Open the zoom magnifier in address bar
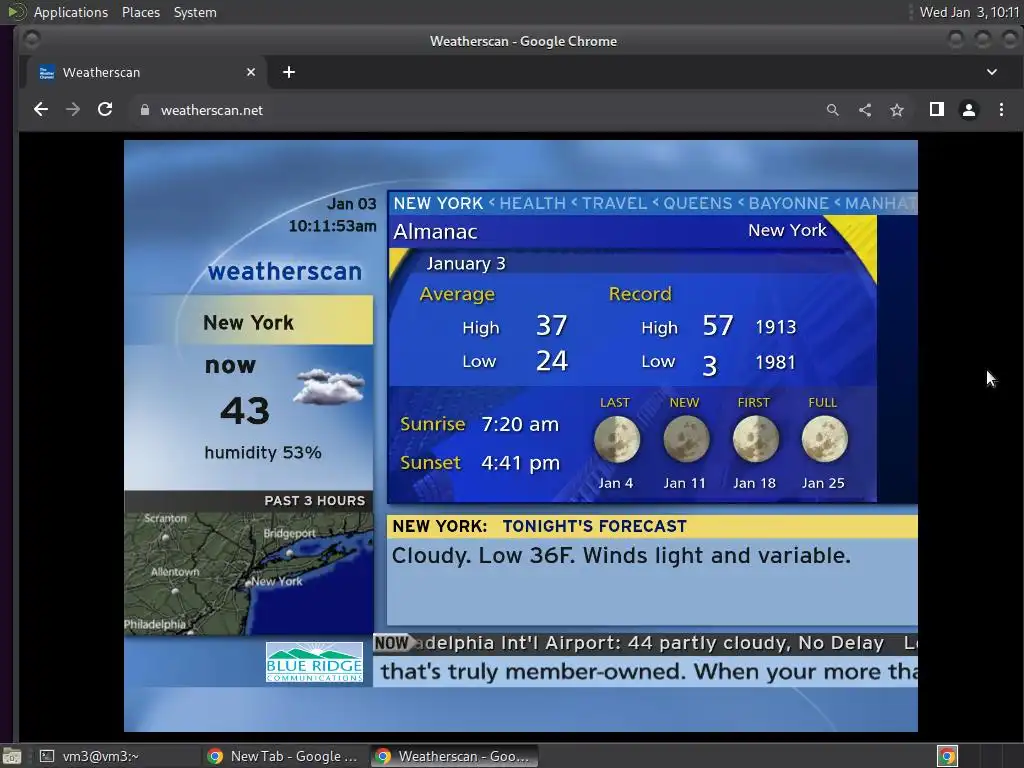 point(832,110)
